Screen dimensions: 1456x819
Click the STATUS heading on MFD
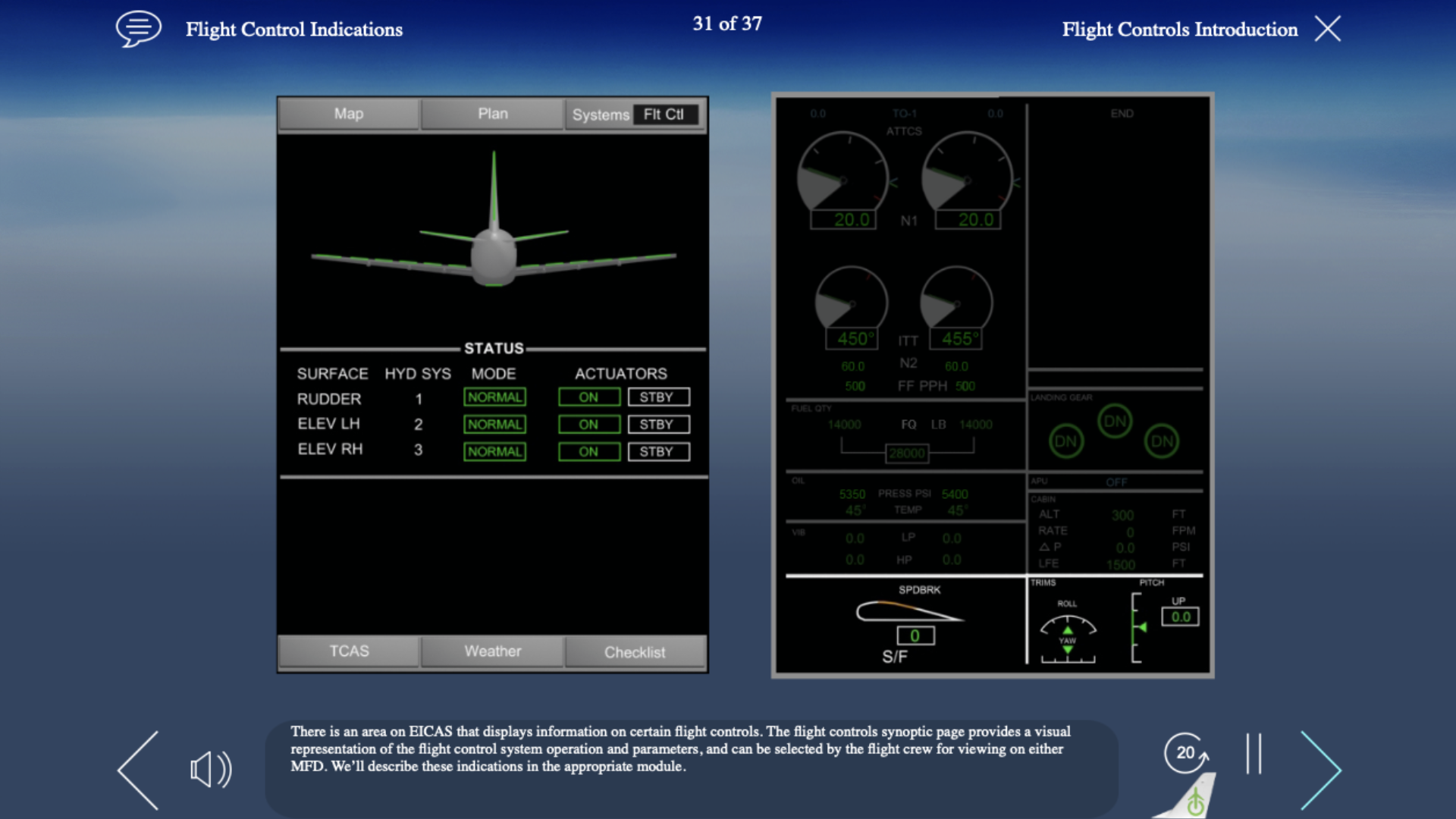(x=494, y=348)
